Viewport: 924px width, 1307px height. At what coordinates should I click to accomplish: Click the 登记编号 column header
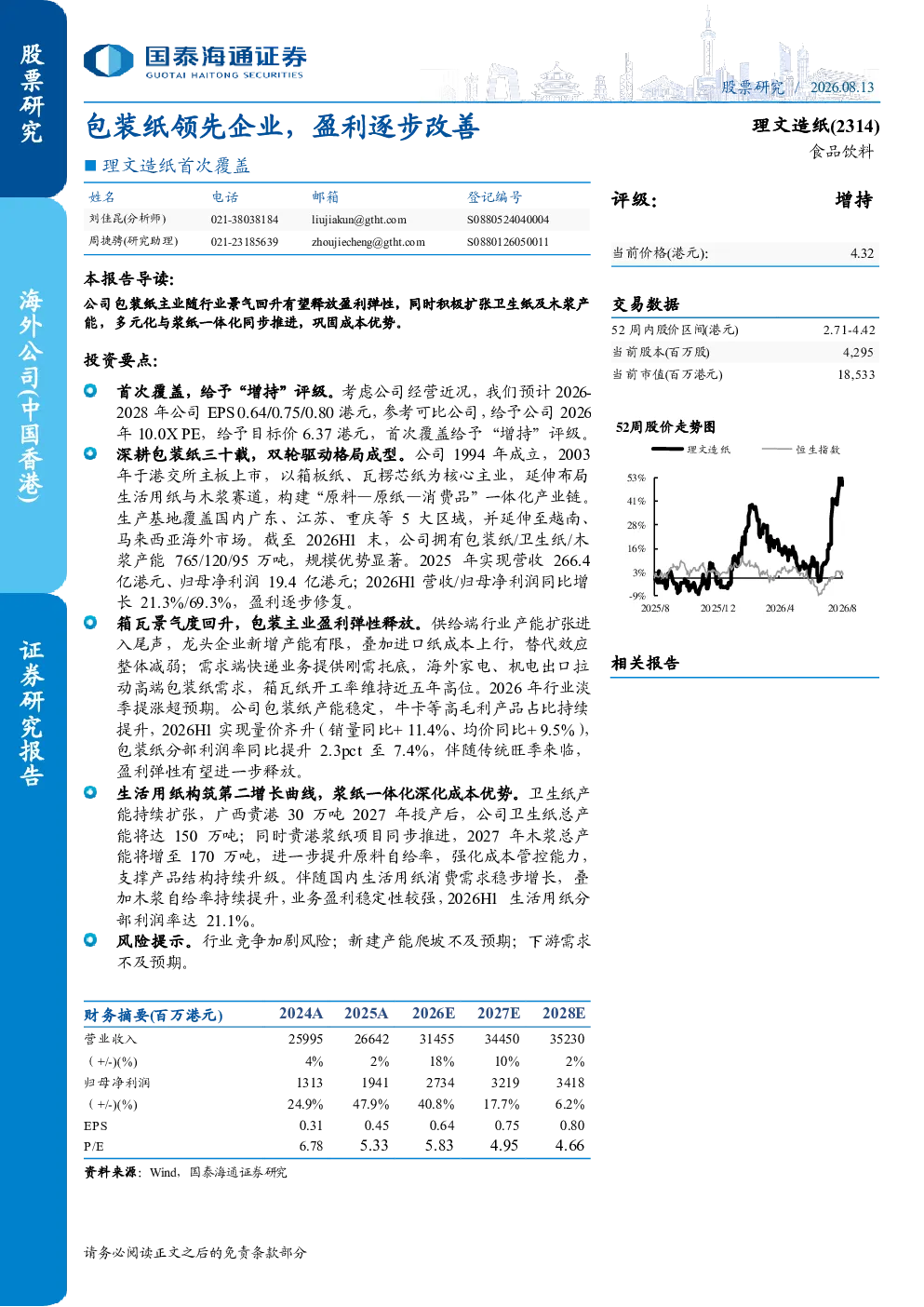(495, 197)
